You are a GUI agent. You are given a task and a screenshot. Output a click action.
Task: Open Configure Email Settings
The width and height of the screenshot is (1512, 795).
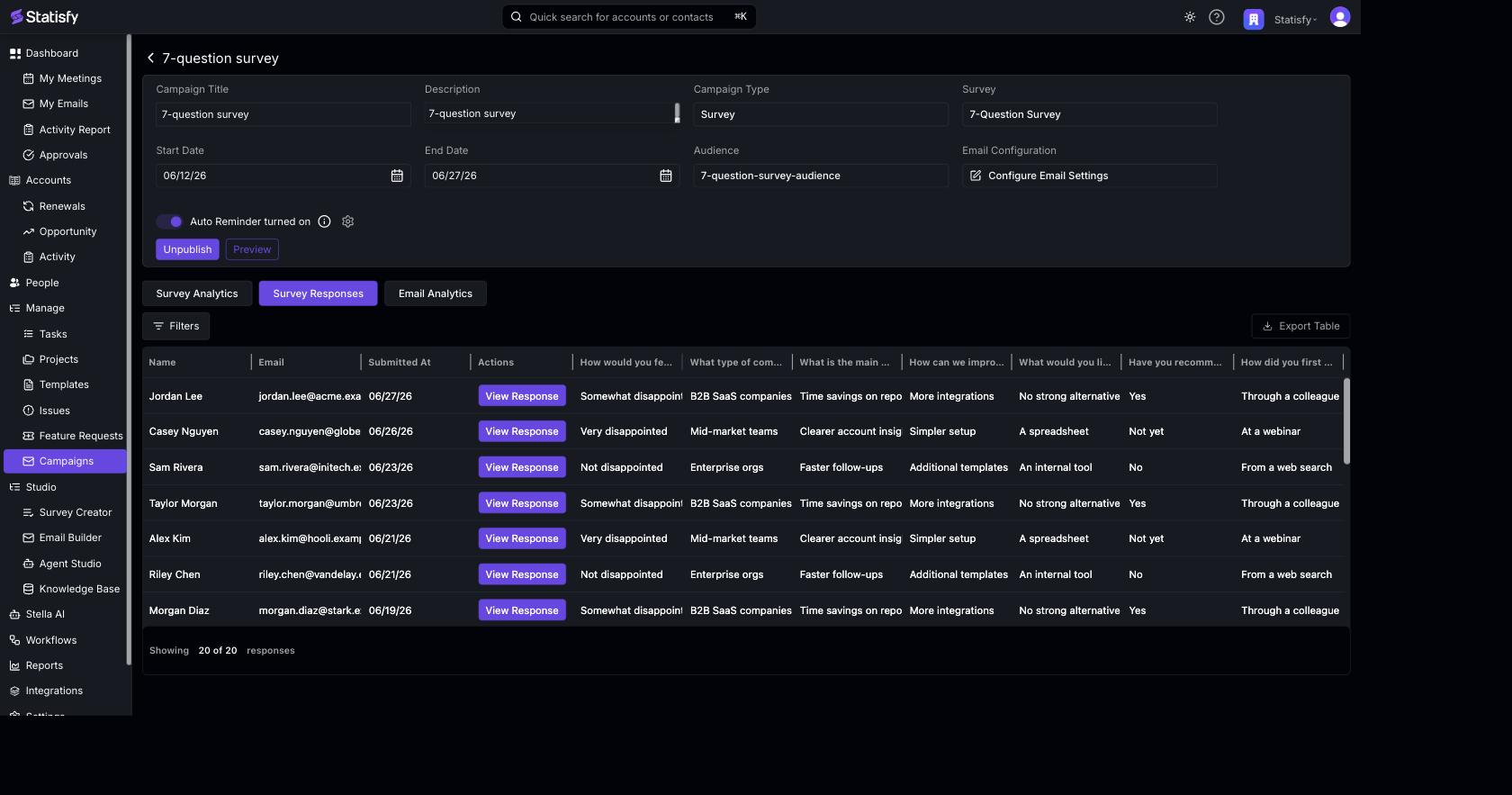pos(1090,176)
